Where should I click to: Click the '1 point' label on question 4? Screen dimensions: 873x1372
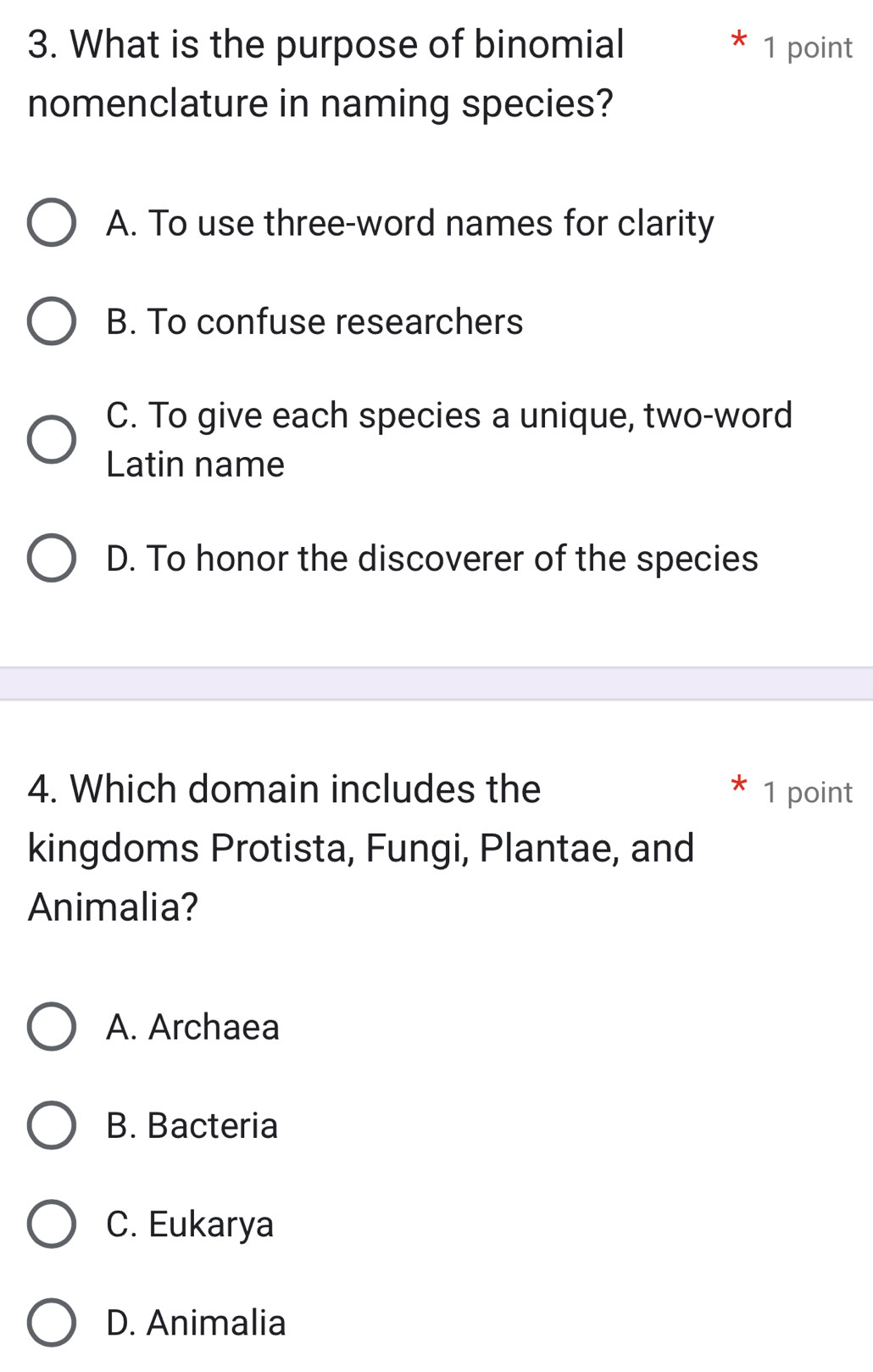click(x=807, y=792)
